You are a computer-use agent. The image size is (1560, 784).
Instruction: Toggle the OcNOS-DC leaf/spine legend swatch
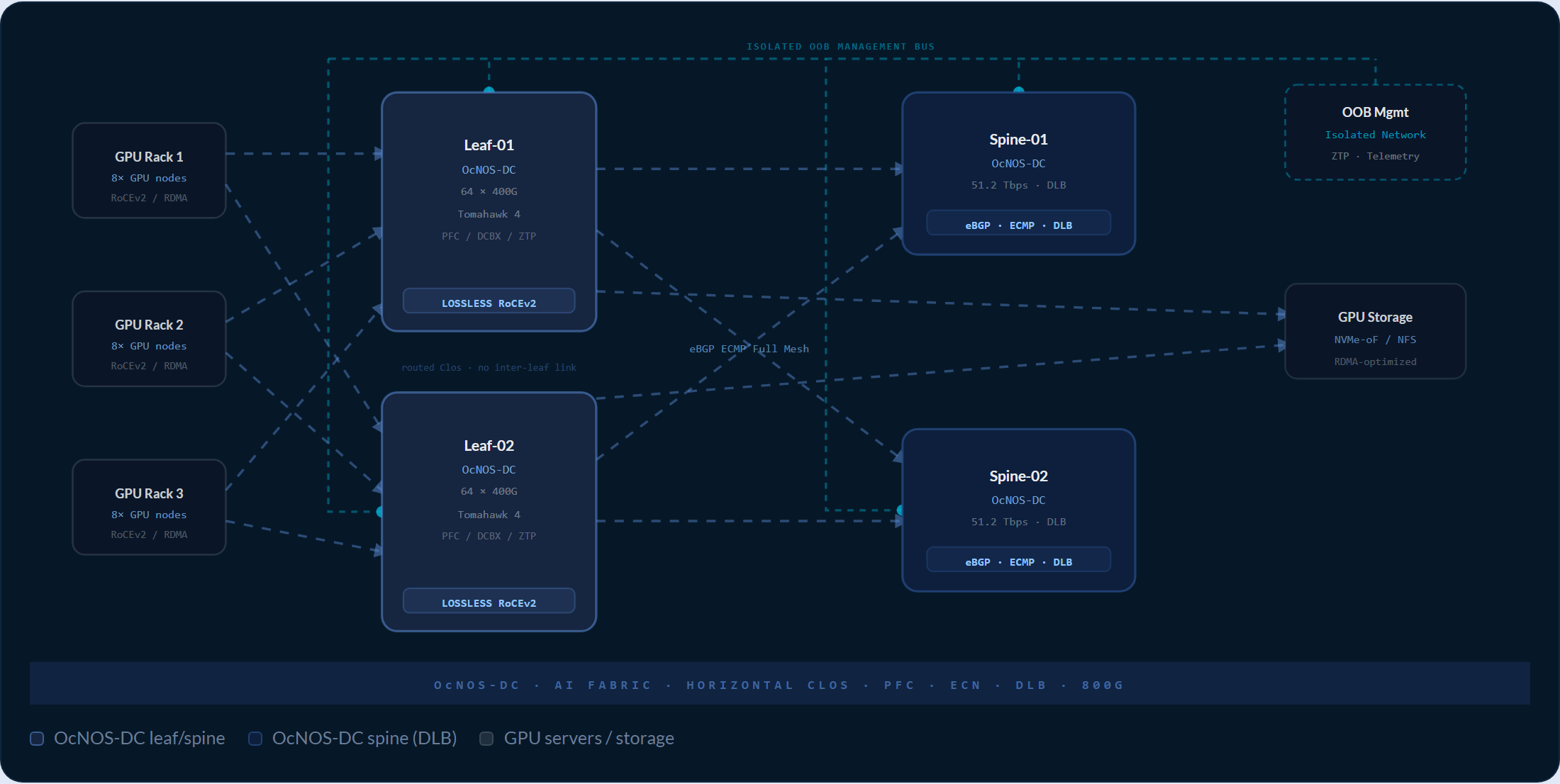click(x=37, y=739)
